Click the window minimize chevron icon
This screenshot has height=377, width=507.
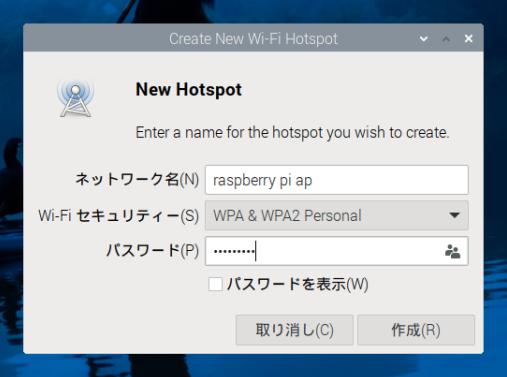click(x=424, y=39)
